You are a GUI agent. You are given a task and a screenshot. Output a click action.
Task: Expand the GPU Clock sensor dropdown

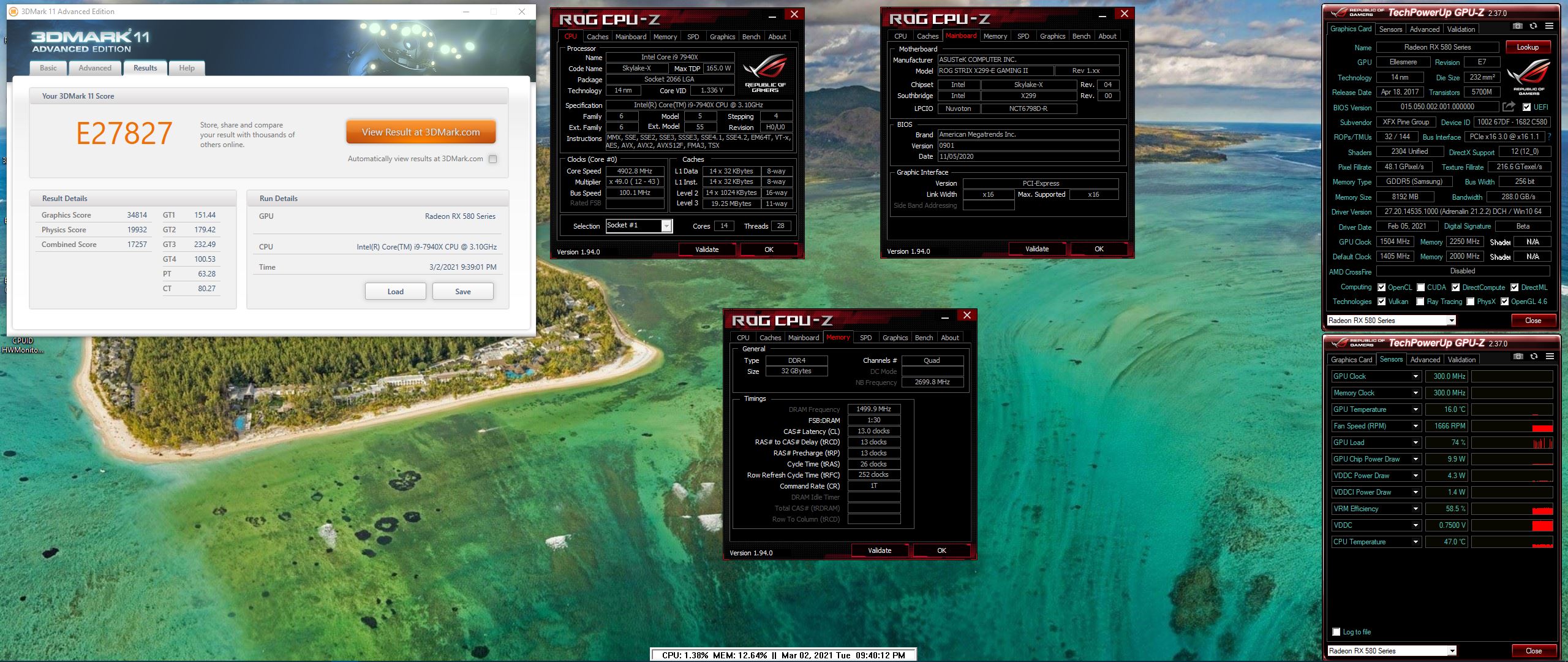(1415, 376)
